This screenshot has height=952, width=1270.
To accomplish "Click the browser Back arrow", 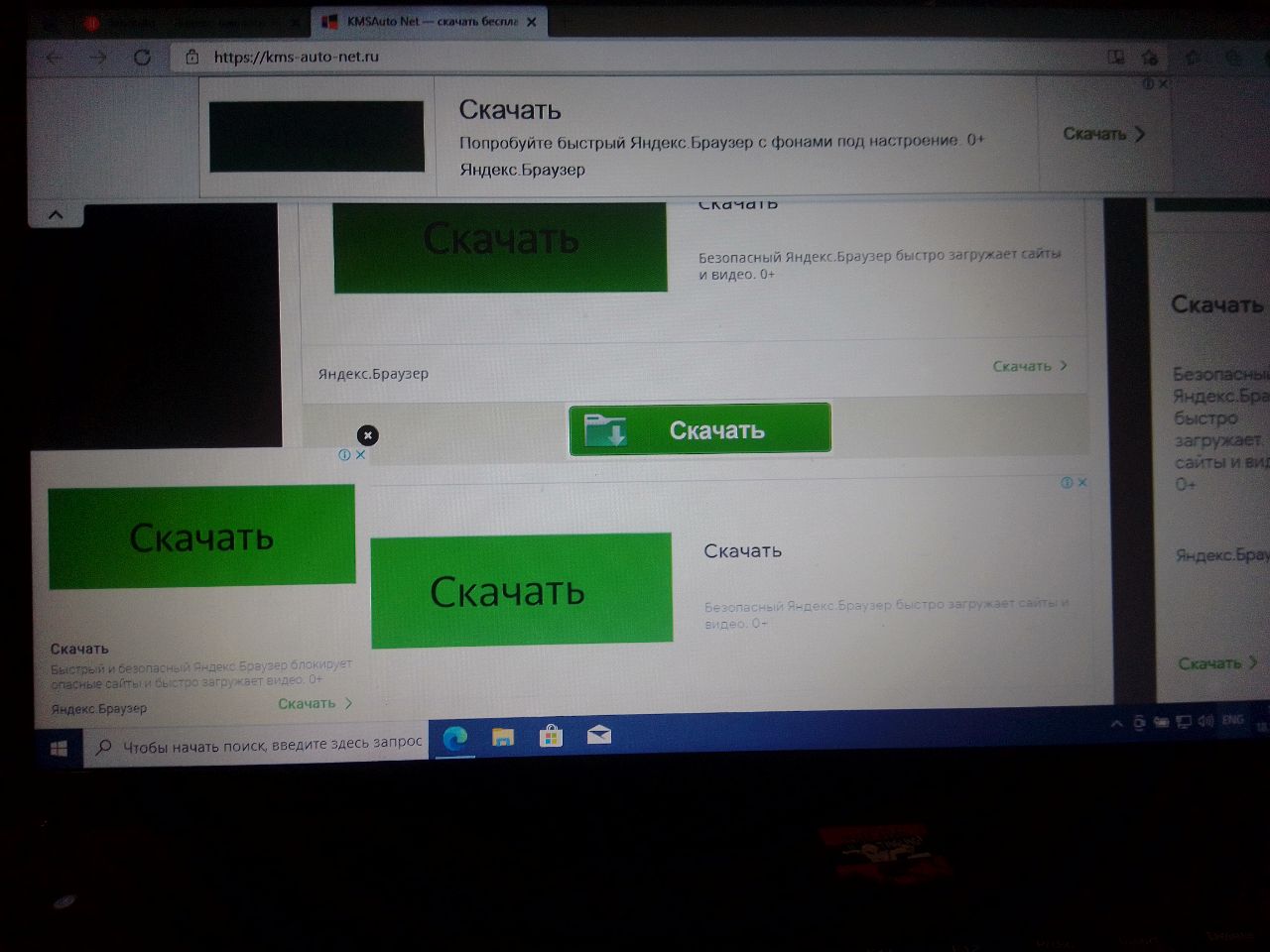I will pyautogui.click(x=55, y=58).
